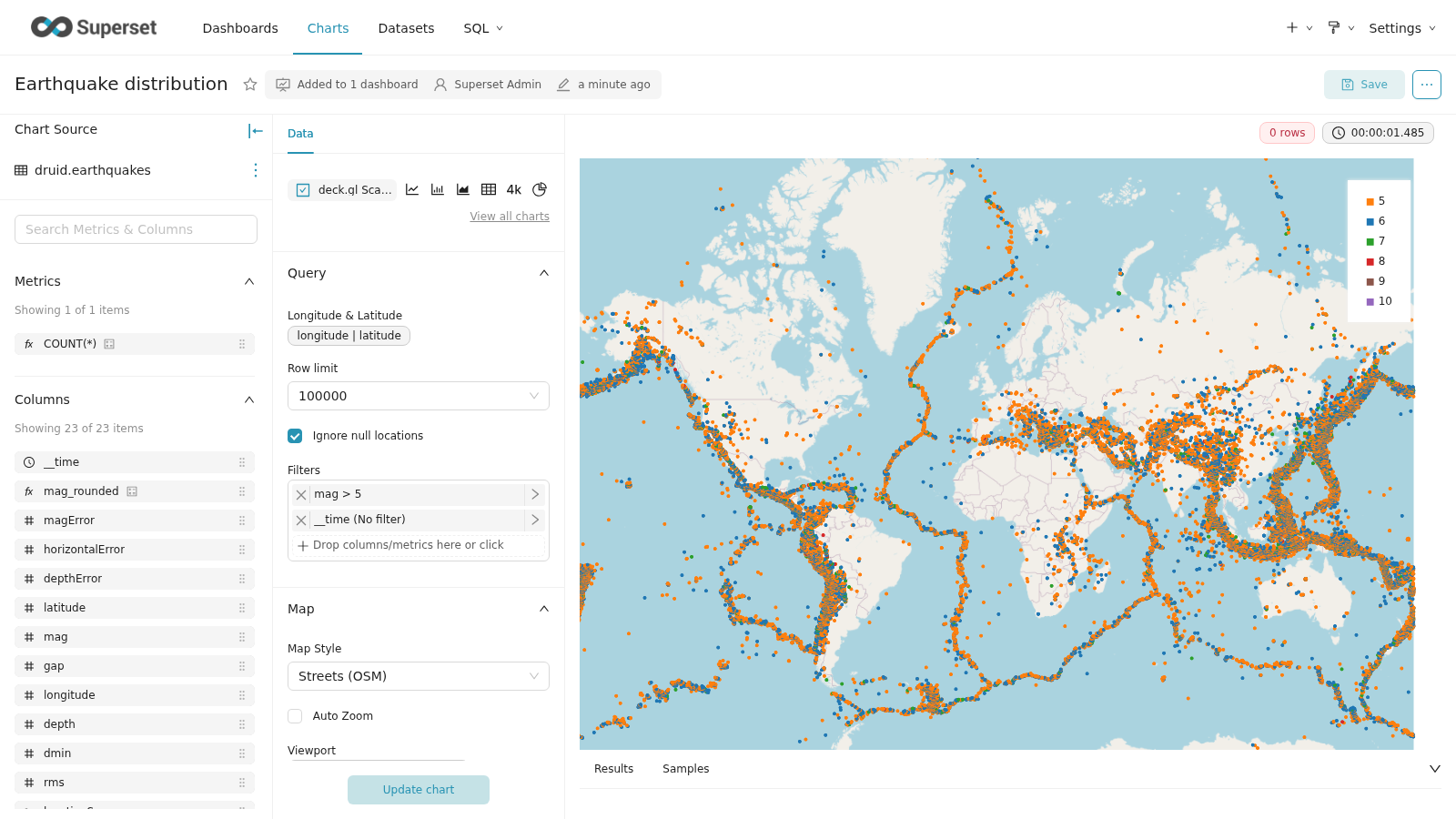This screenshot has height=819, width=1456.
Task: Open the Row limit dropdown
Action: [419, 396]
